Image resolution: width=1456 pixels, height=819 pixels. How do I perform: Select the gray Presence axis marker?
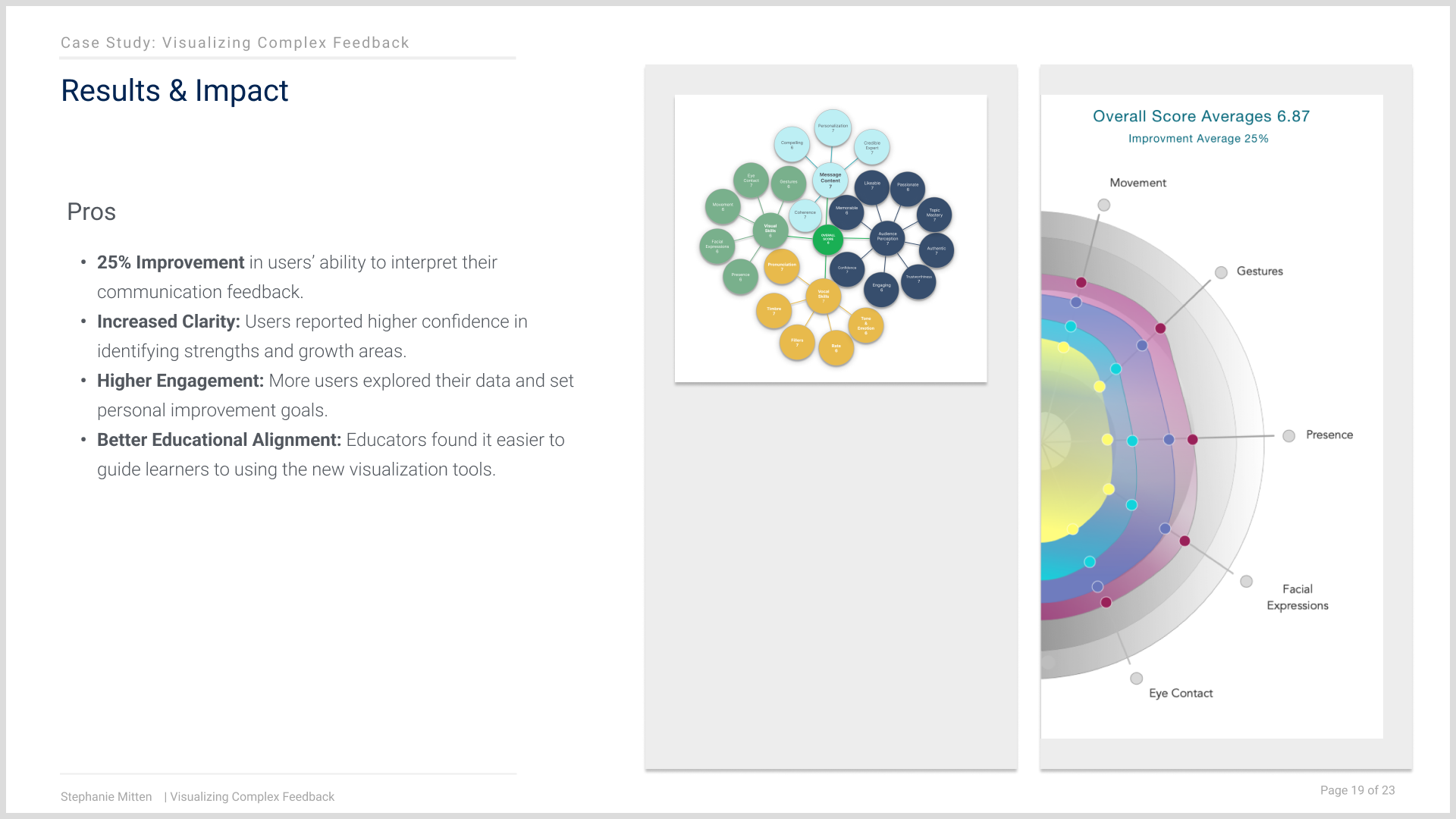(1288, 436)
